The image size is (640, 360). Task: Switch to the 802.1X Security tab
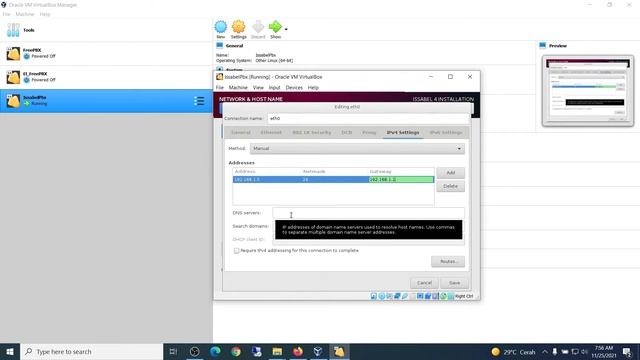312,132
